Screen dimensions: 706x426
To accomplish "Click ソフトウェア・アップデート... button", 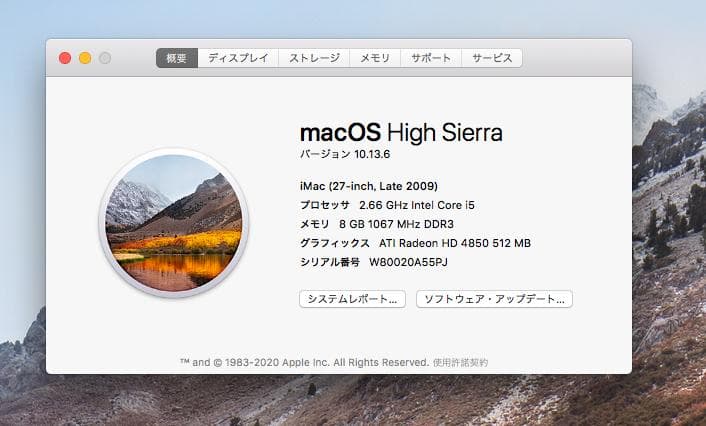I will point(494,299).
